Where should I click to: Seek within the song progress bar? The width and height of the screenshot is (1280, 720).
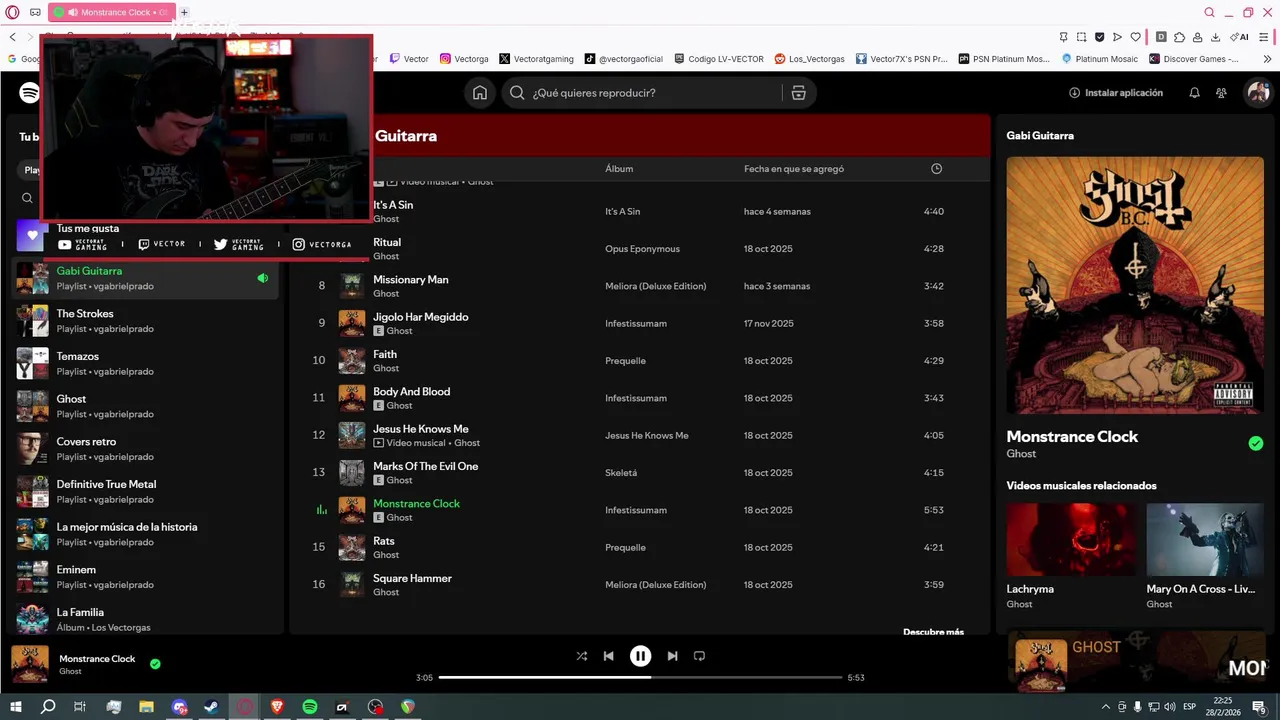tap(640, 677)
